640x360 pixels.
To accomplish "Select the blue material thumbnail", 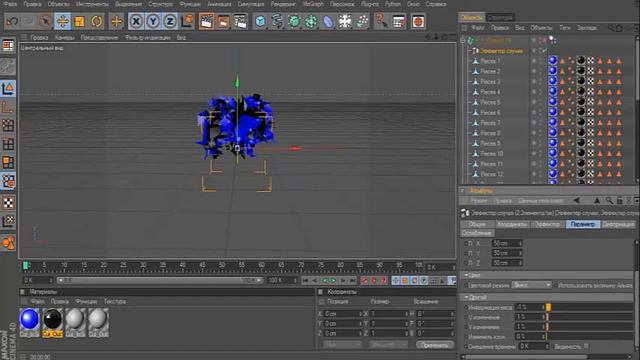I will click(29, 320).
